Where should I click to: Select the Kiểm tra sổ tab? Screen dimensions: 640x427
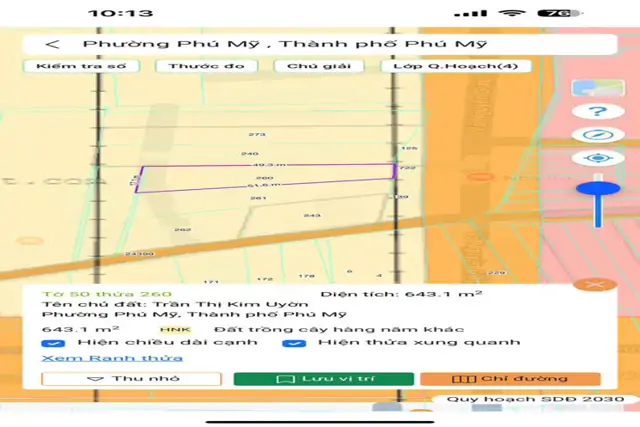coord(81,66)
